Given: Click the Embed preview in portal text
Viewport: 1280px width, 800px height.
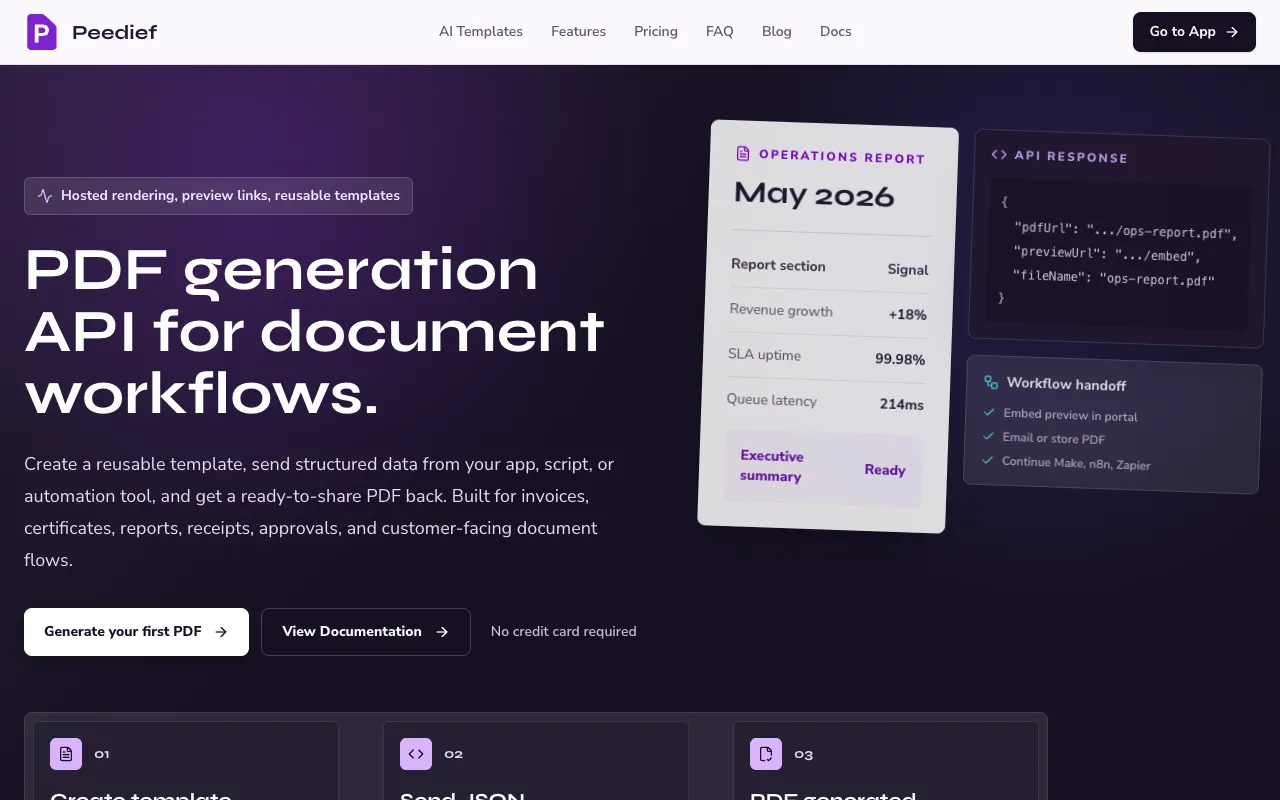Looking at the screenshot, I should tap(1071, 415).
